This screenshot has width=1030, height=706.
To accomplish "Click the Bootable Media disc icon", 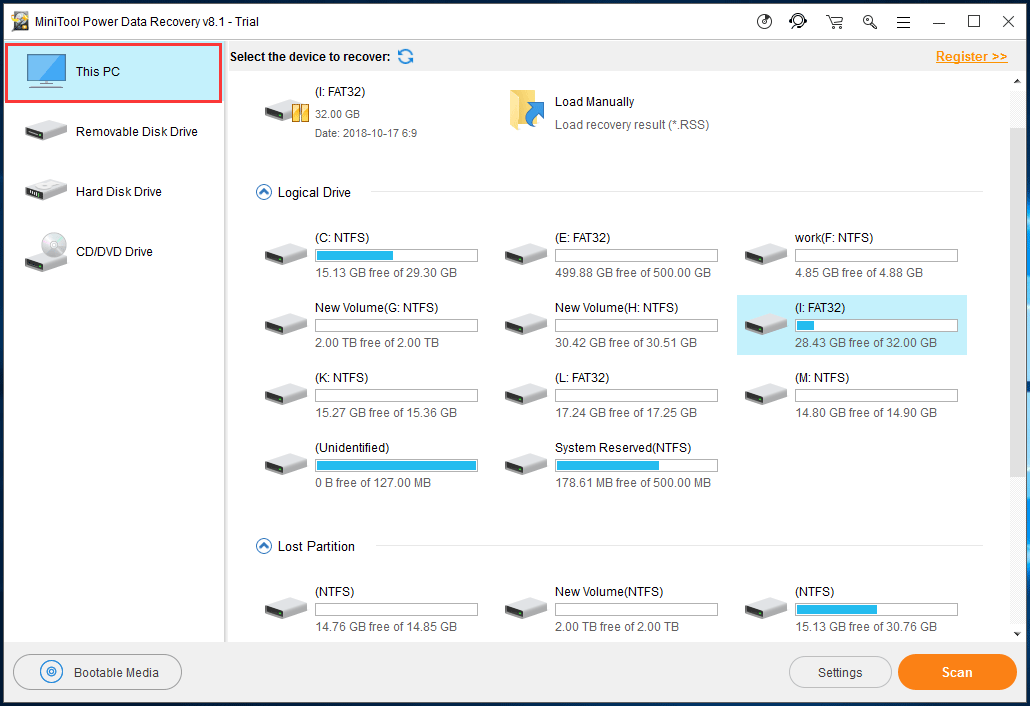I will coord(51,672).
